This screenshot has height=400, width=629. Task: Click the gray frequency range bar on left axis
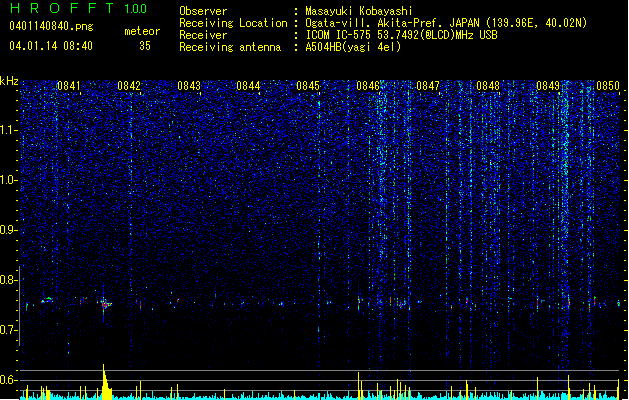click(x=19, y=305)
